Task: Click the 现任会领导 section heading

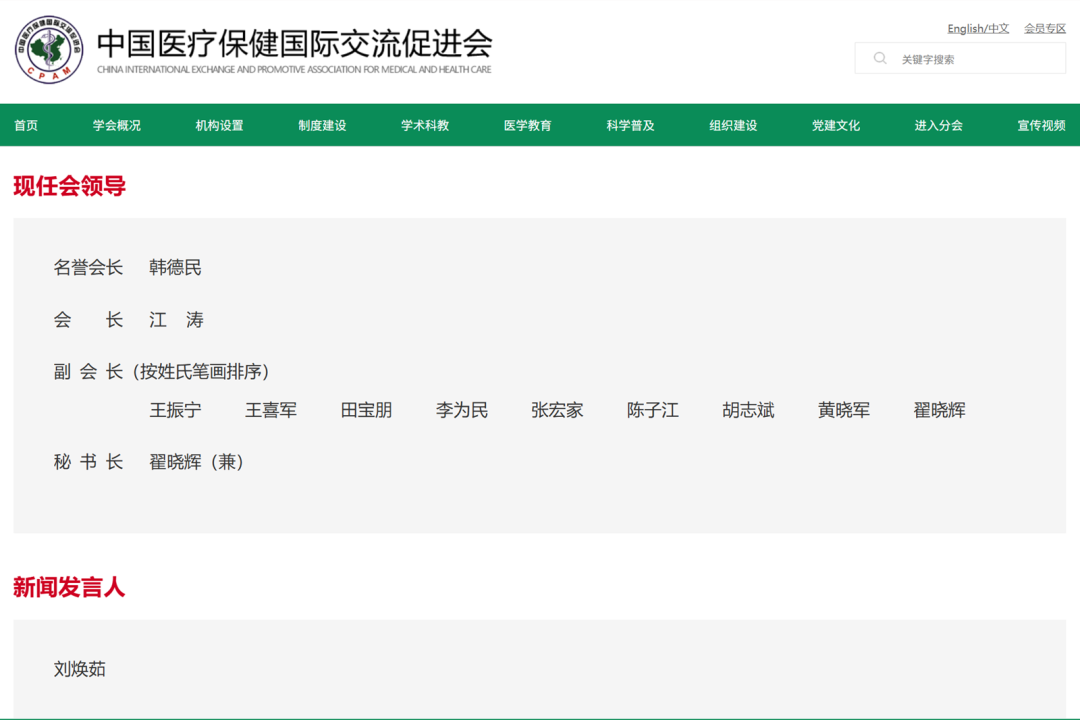Action: click(x=70, y=186)
